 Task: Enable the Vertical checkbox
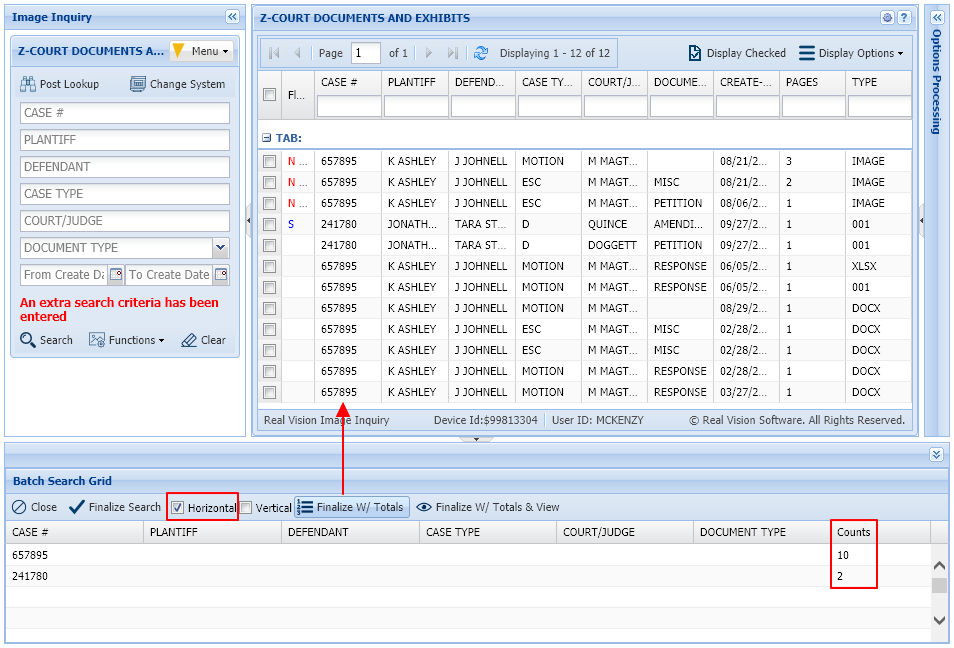pyautogui.click(x=244, y=507)
